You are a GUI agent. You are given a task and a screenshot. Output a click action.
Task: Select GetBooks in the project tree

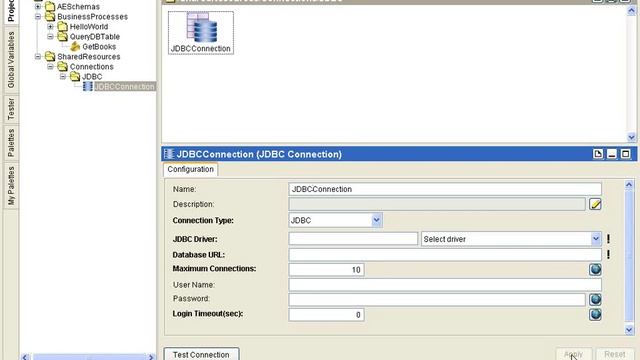99,47
